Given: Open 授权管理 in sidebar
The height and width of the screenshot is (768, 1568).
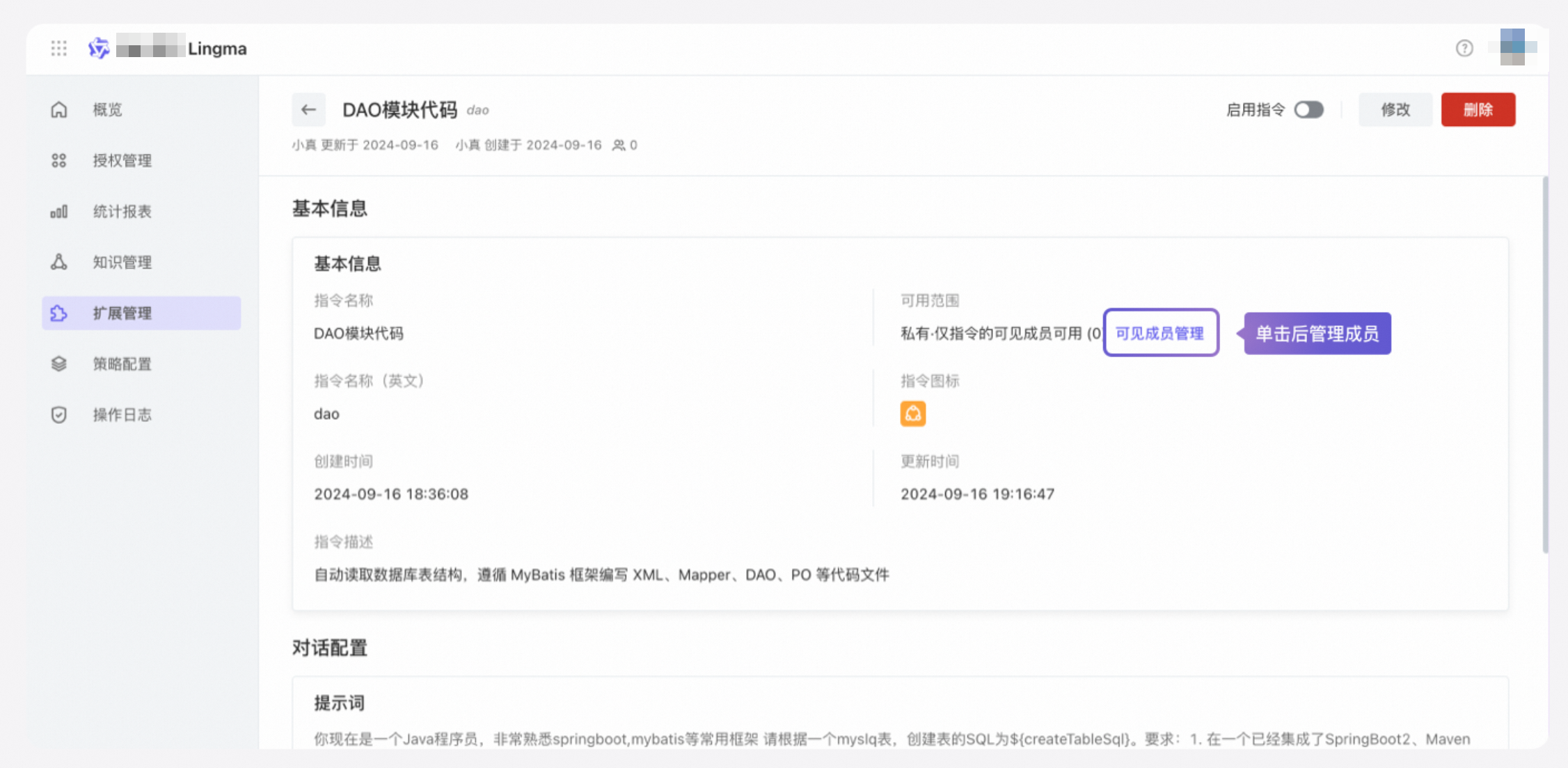Looking at the screenshot, I should [x=122, y=160].
